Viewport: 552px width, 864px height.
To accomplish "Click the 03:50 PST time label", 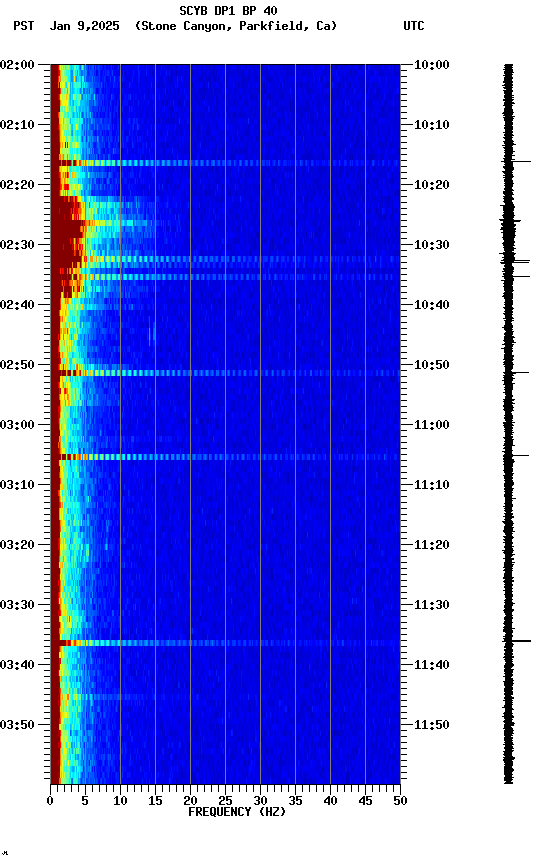I will 17,725.
